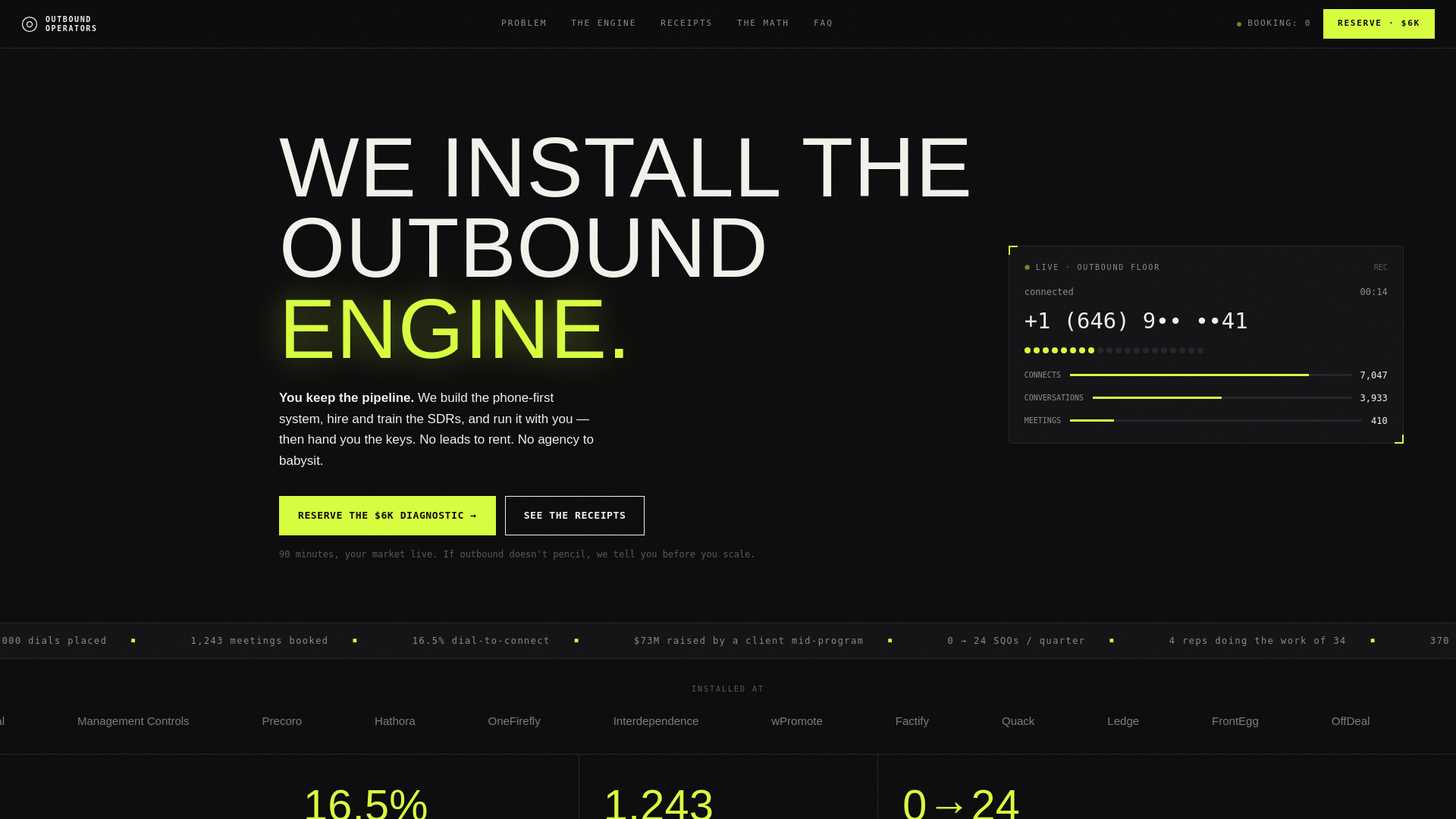
Task: Click the call progress dot row
Action: tap(1114, 350)
